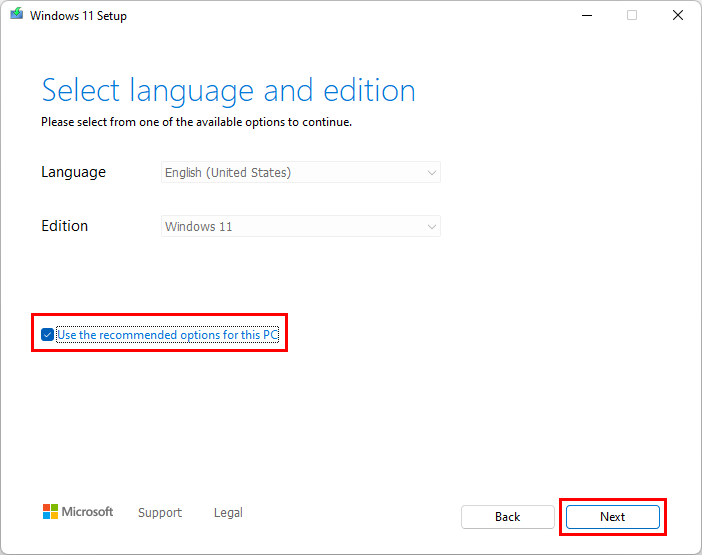Open the Edition combo box

pyautogui.click(x=300, y=226)
